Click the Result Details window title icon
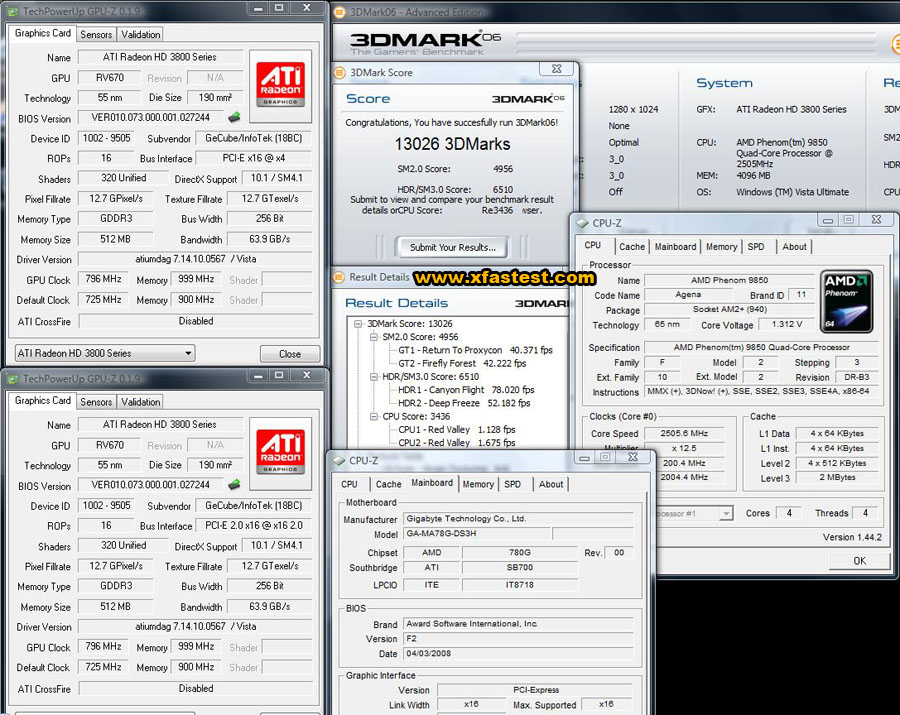 339,277
